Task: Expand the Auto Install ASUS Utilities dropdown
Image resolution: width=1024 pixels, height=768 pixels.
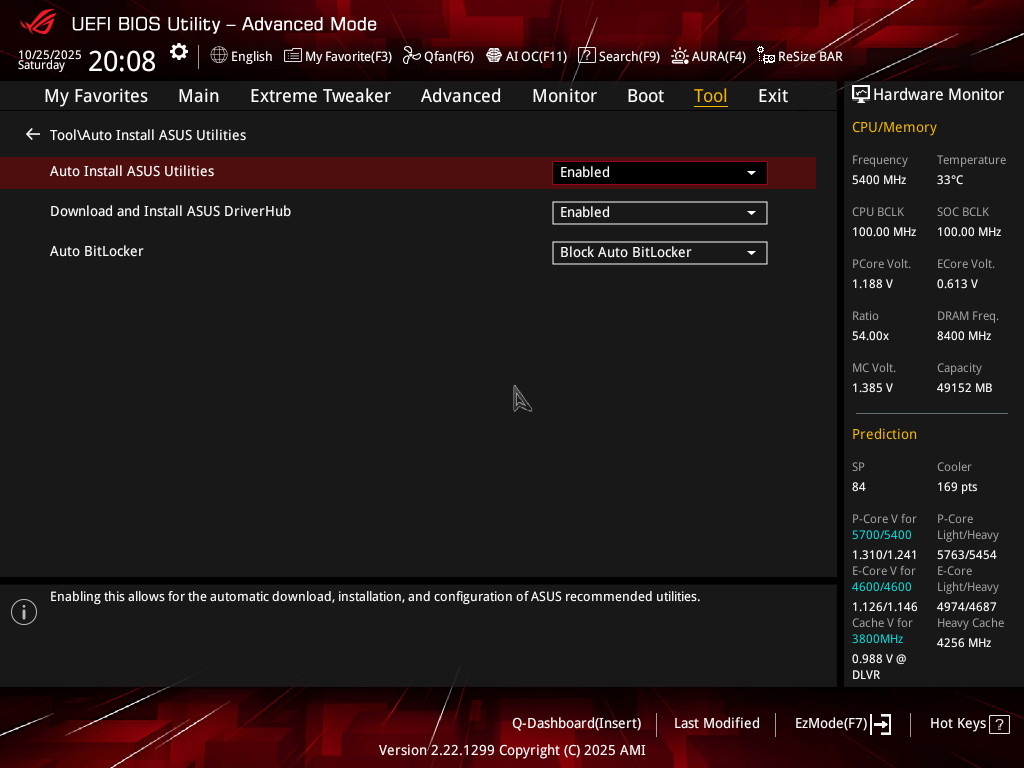Action: (659, 172)
